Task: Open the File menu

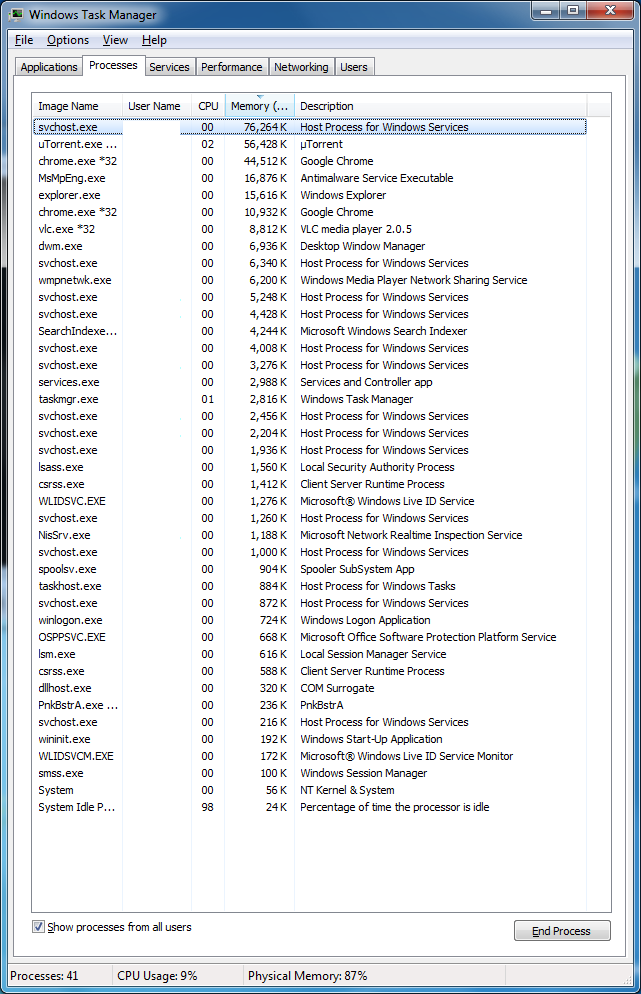Action: [x=24, y=40]
